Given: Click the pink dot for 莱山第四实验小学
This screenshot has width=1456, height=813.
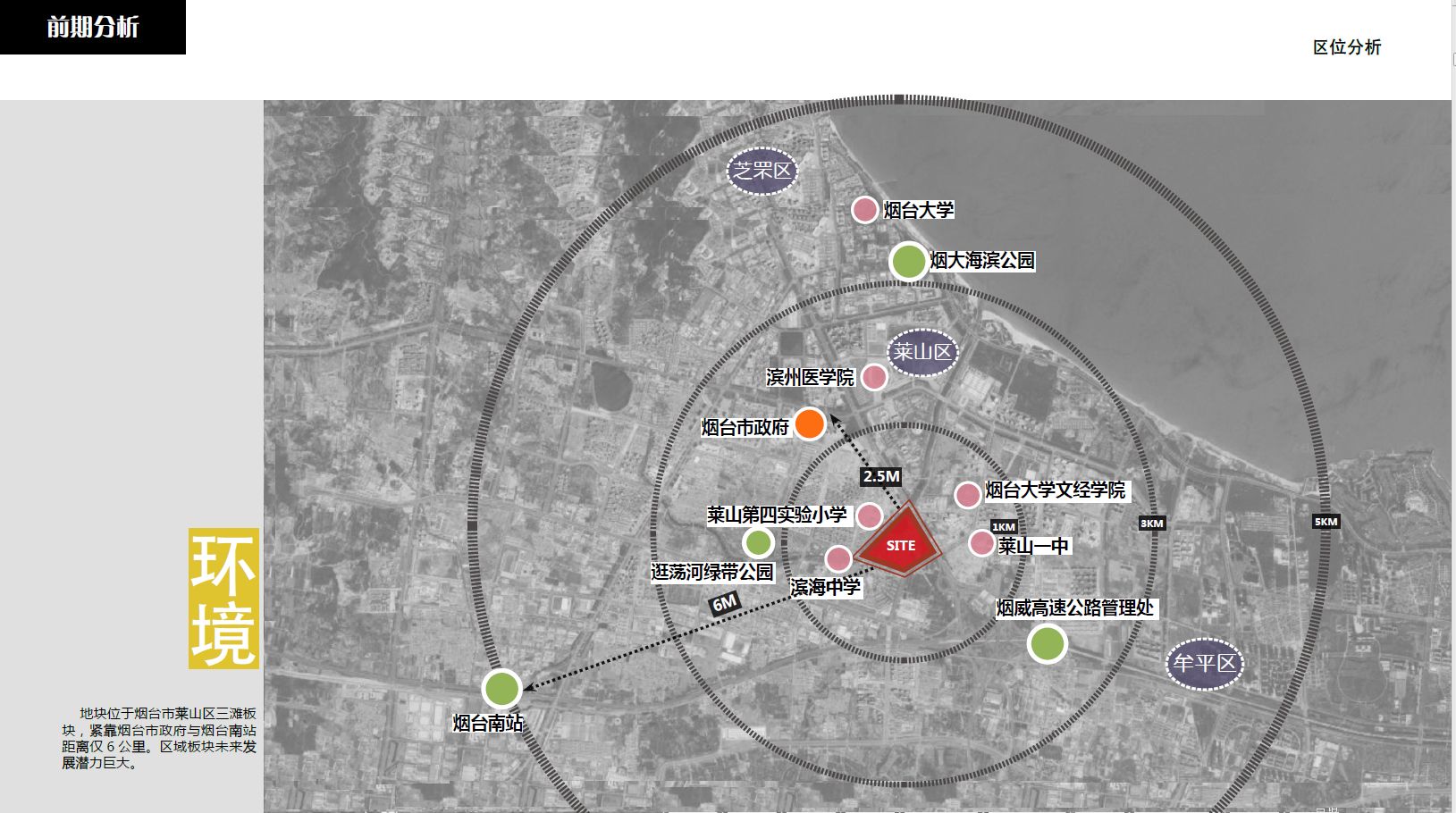Looking at the screenshot, I should tap(870, 515).
